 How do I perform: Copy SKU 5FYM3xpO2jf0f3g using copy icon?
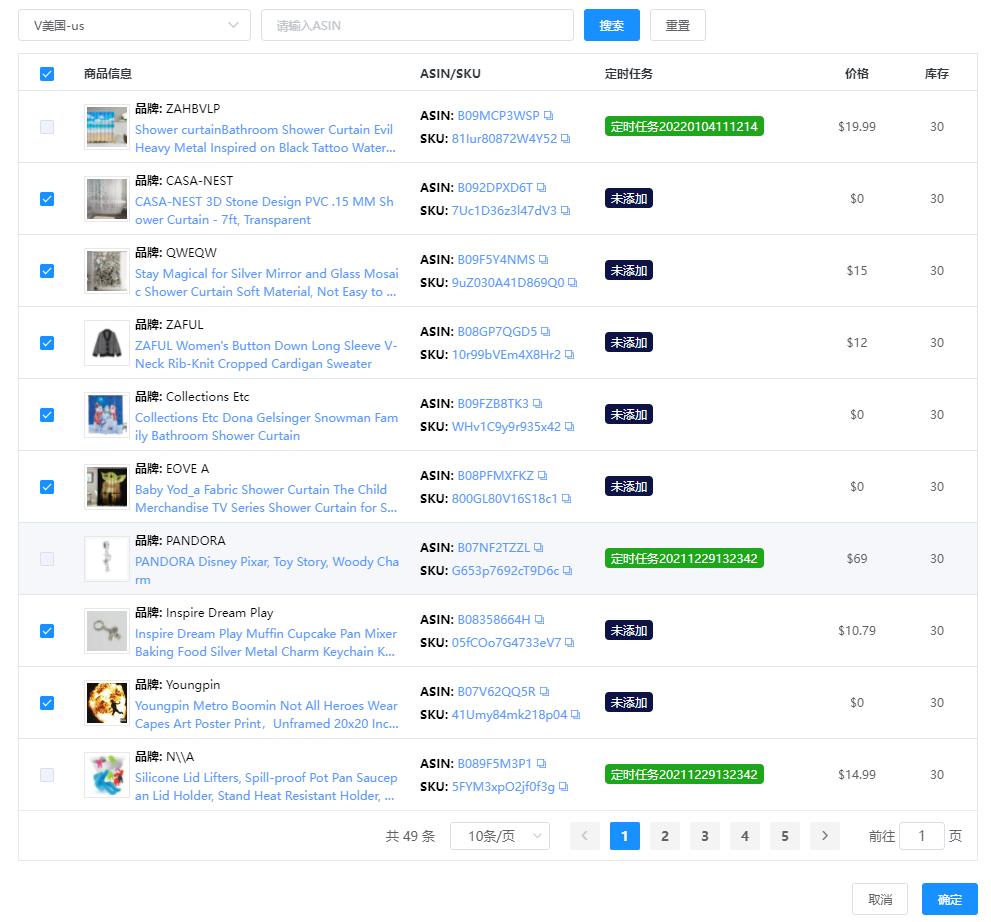coord(564,787)
